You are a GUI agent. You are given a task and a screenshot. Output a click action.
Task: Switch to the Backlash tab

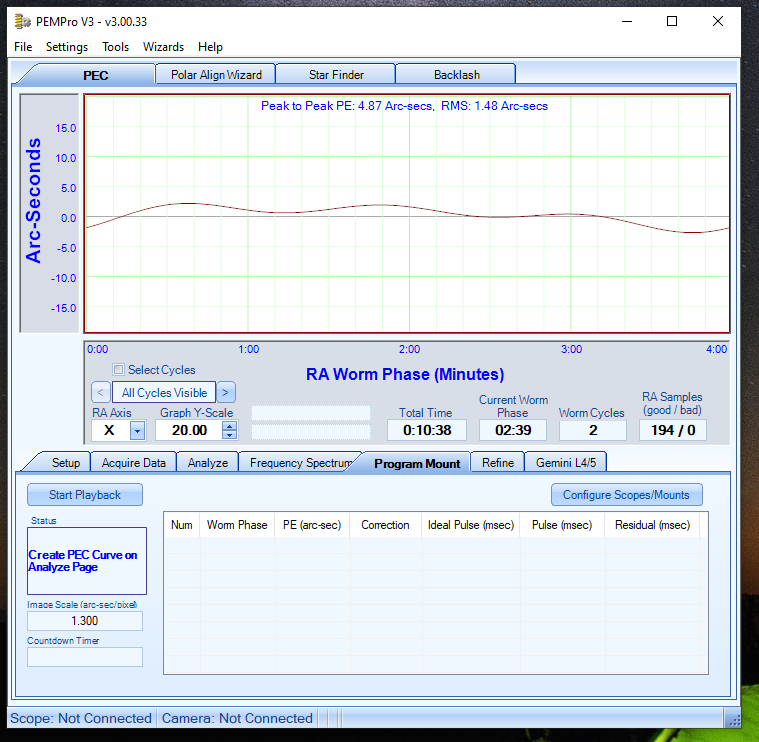(x=456, y=75)
